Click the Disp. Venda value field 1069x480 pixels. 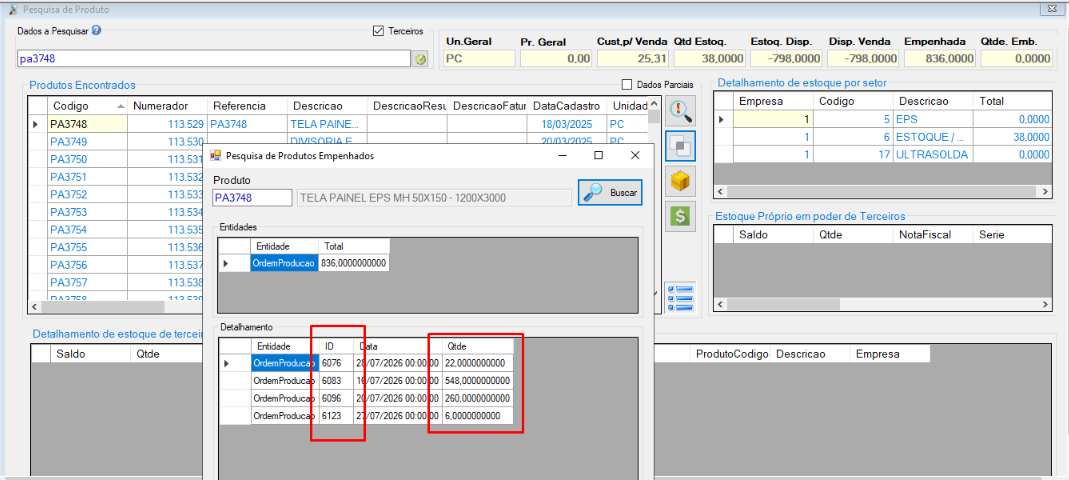[x=862, y=59]
